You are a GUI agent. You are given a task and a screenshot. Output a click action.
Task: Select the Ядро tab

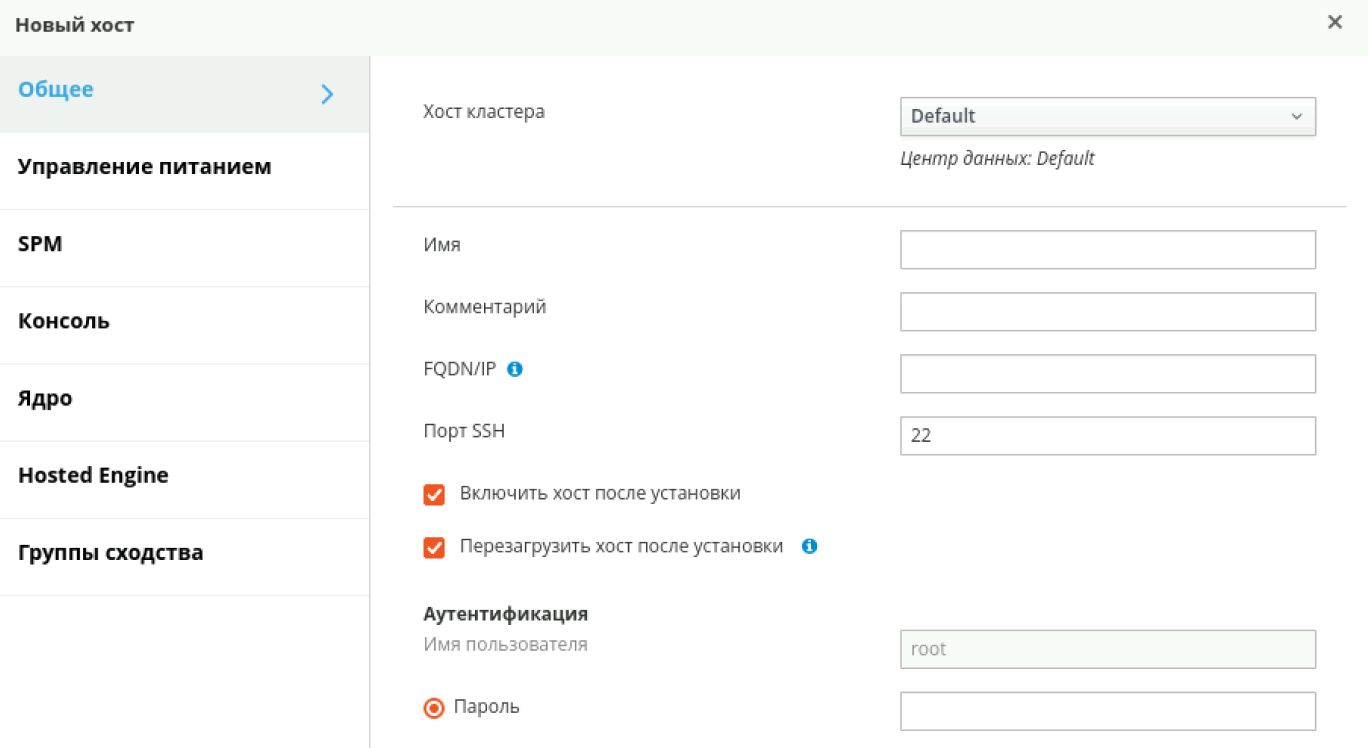(x=45, y=398)
